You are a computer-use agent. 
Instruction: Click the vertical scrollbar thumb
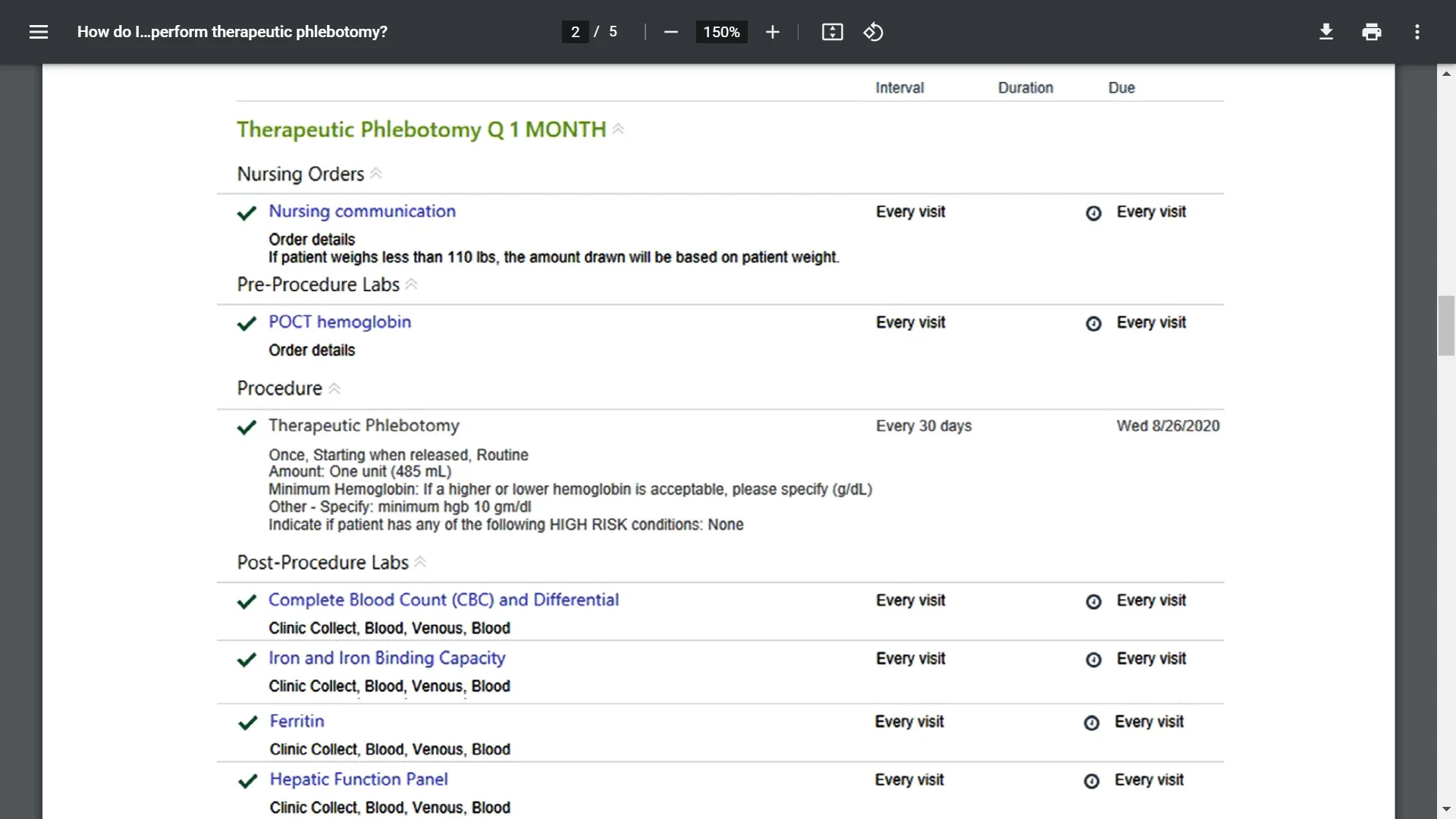pos(1446,326)
